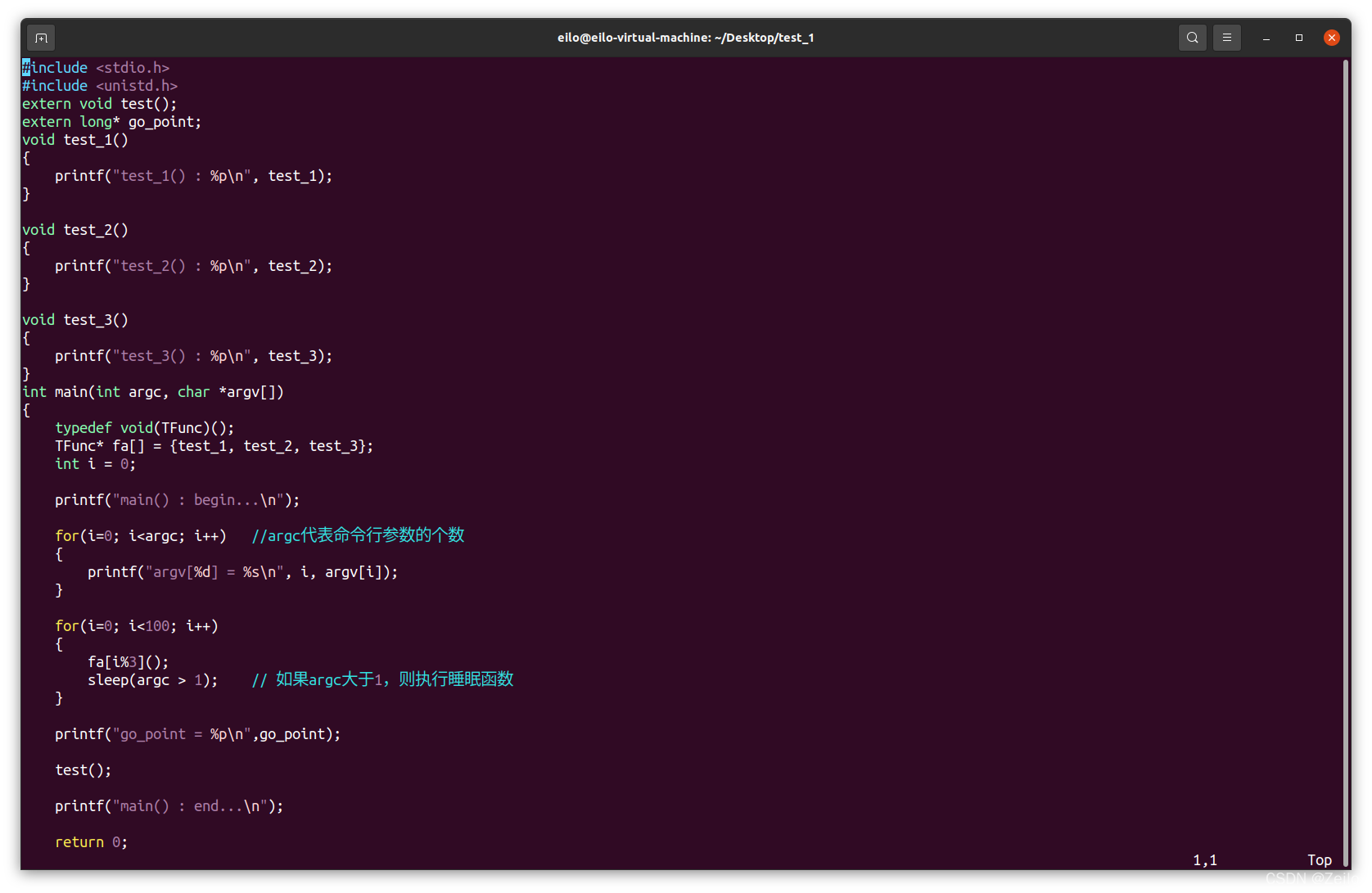Maximize the terminal window
Image resolution: width=1372 pixels, height=893 pixels.
click(x=1298, y=38)
